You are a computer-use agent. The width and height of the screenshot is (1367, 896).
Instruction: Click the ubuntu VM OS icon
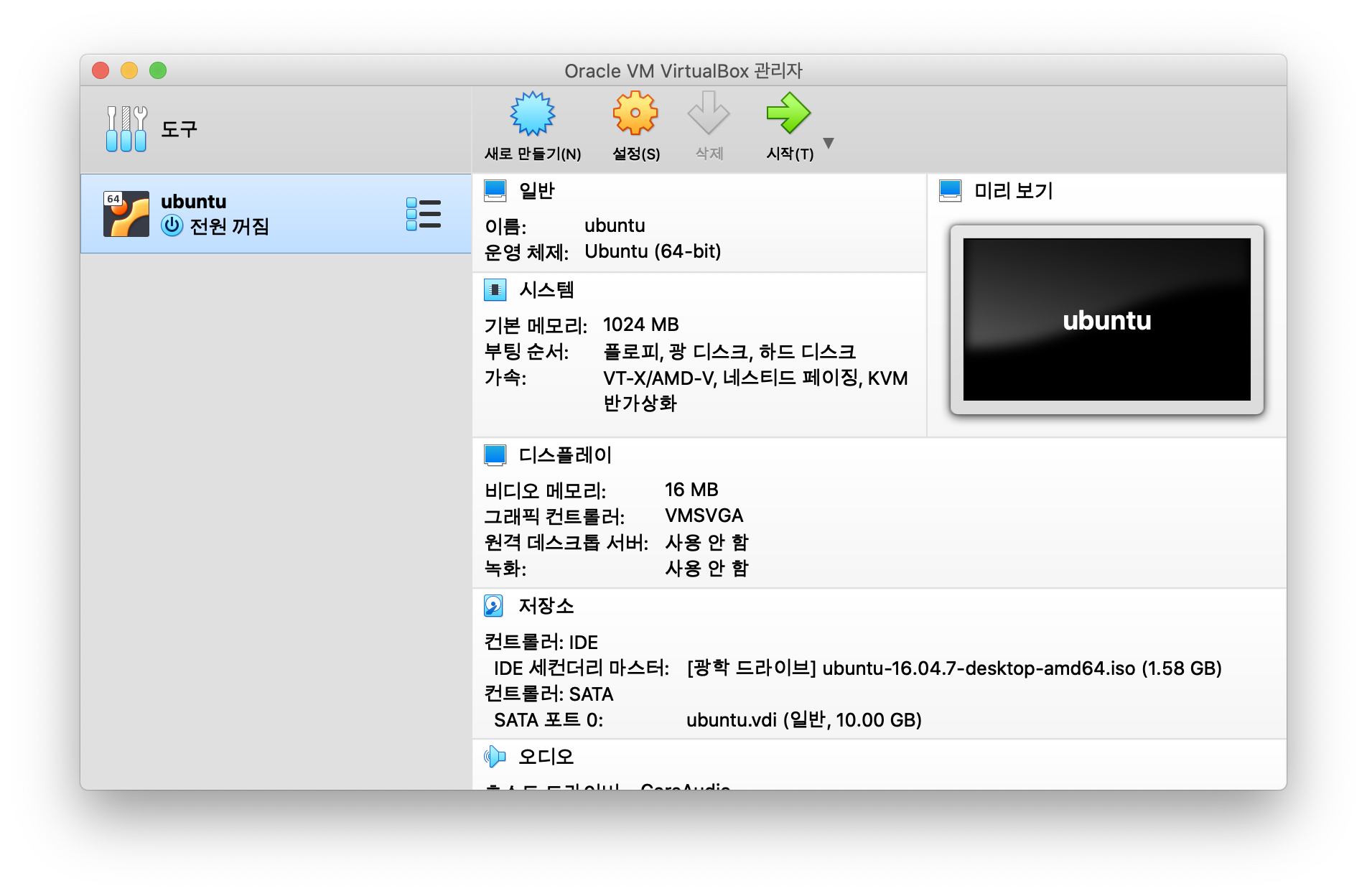pos(126,214)
